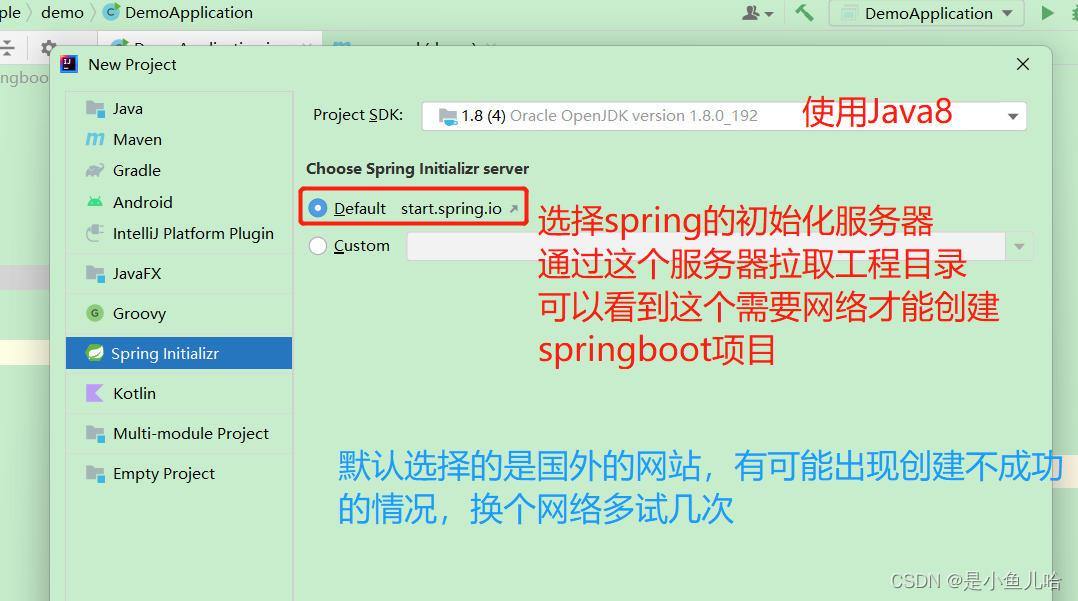Click the green Run button in toolbar

pyautogui.click(x=1047, y=13)
